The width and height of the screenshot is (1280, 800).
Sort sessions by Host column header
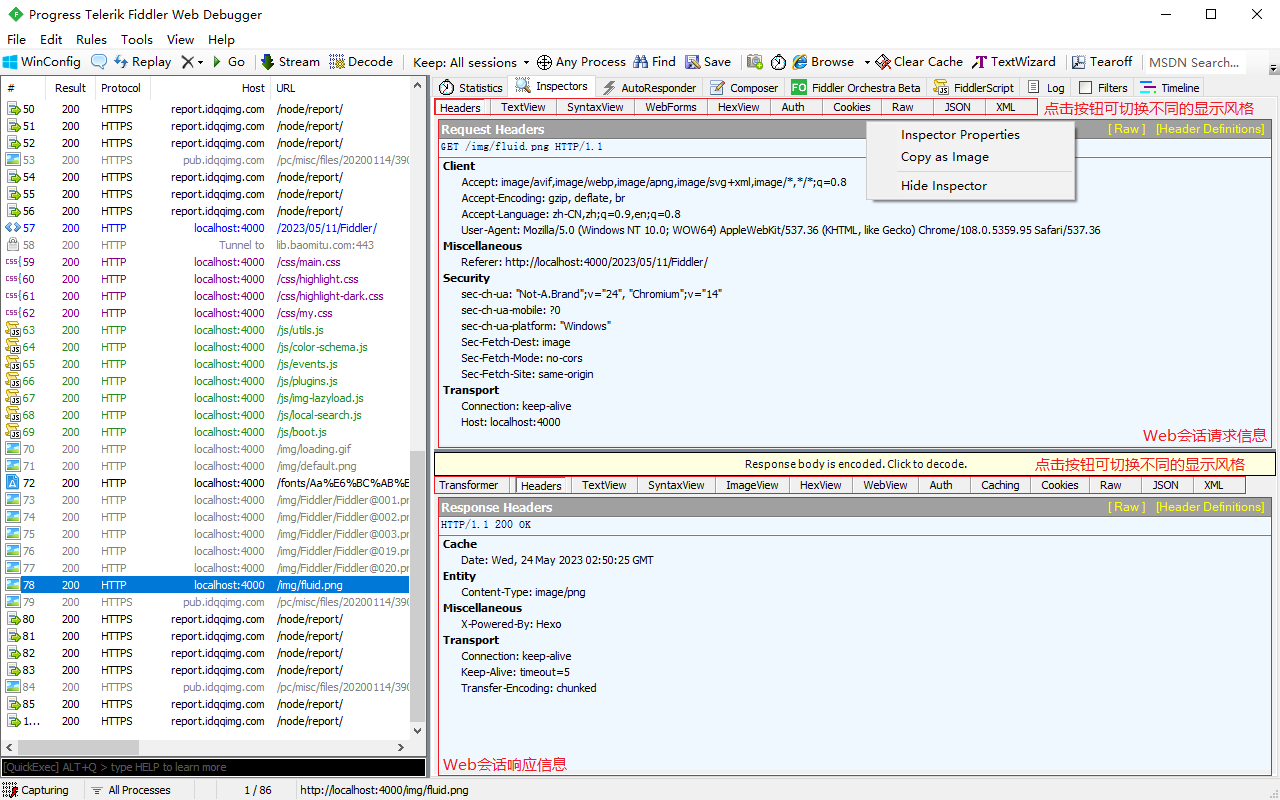(x=210, y=88)
